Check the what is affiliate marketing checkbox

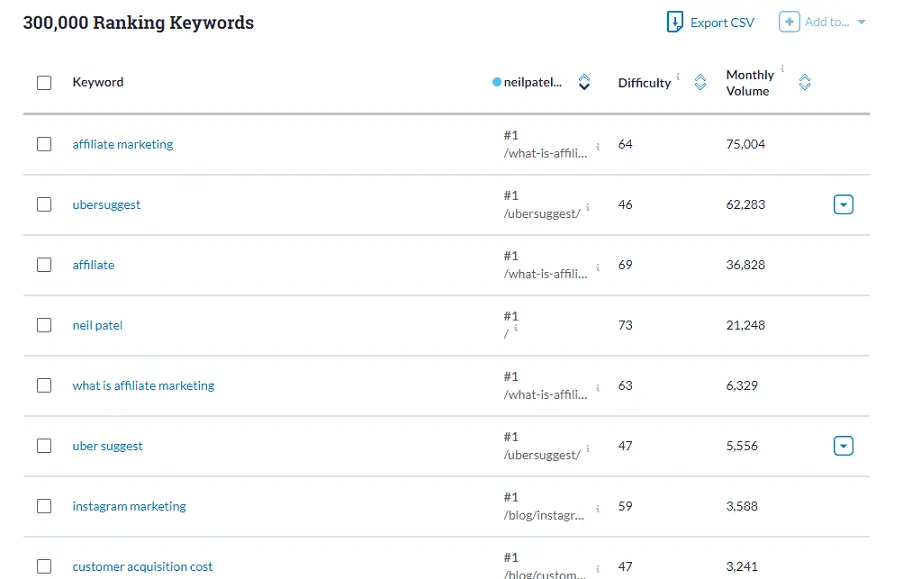44,385
